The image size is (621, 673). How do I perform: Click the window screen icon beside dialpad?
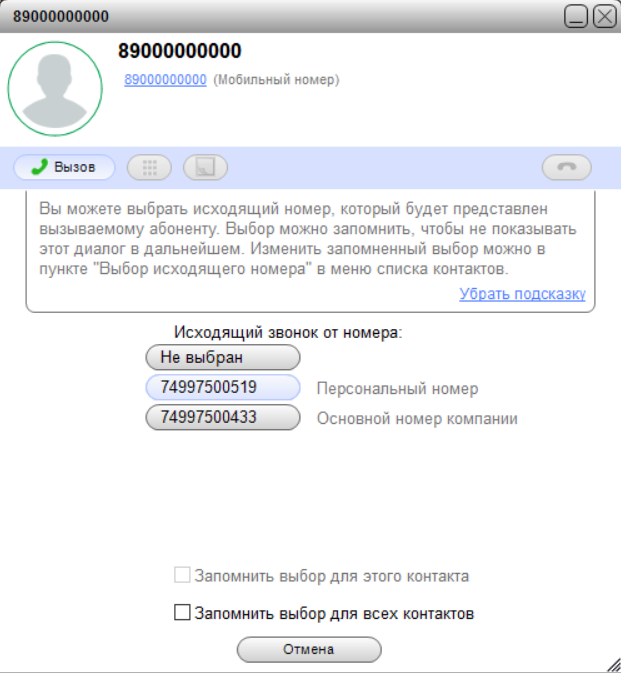click(x=206, y=167)
